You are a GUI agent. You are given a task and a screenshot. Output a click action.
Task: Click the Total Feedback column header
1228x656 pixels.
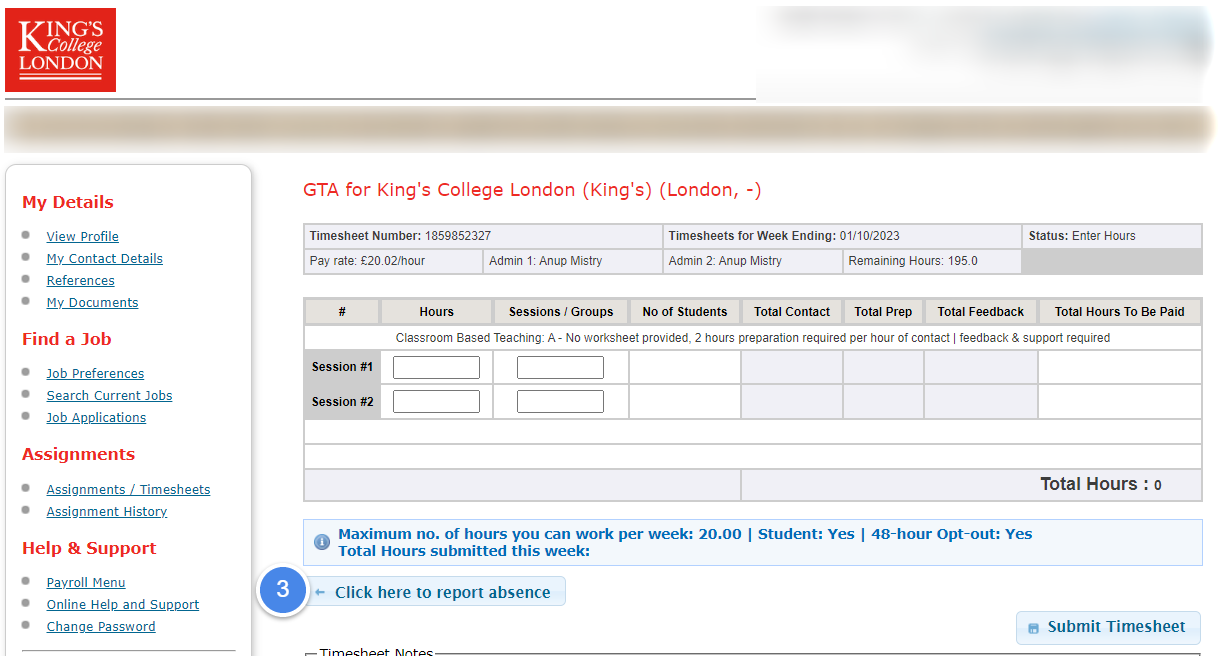(x=981, y=312)
